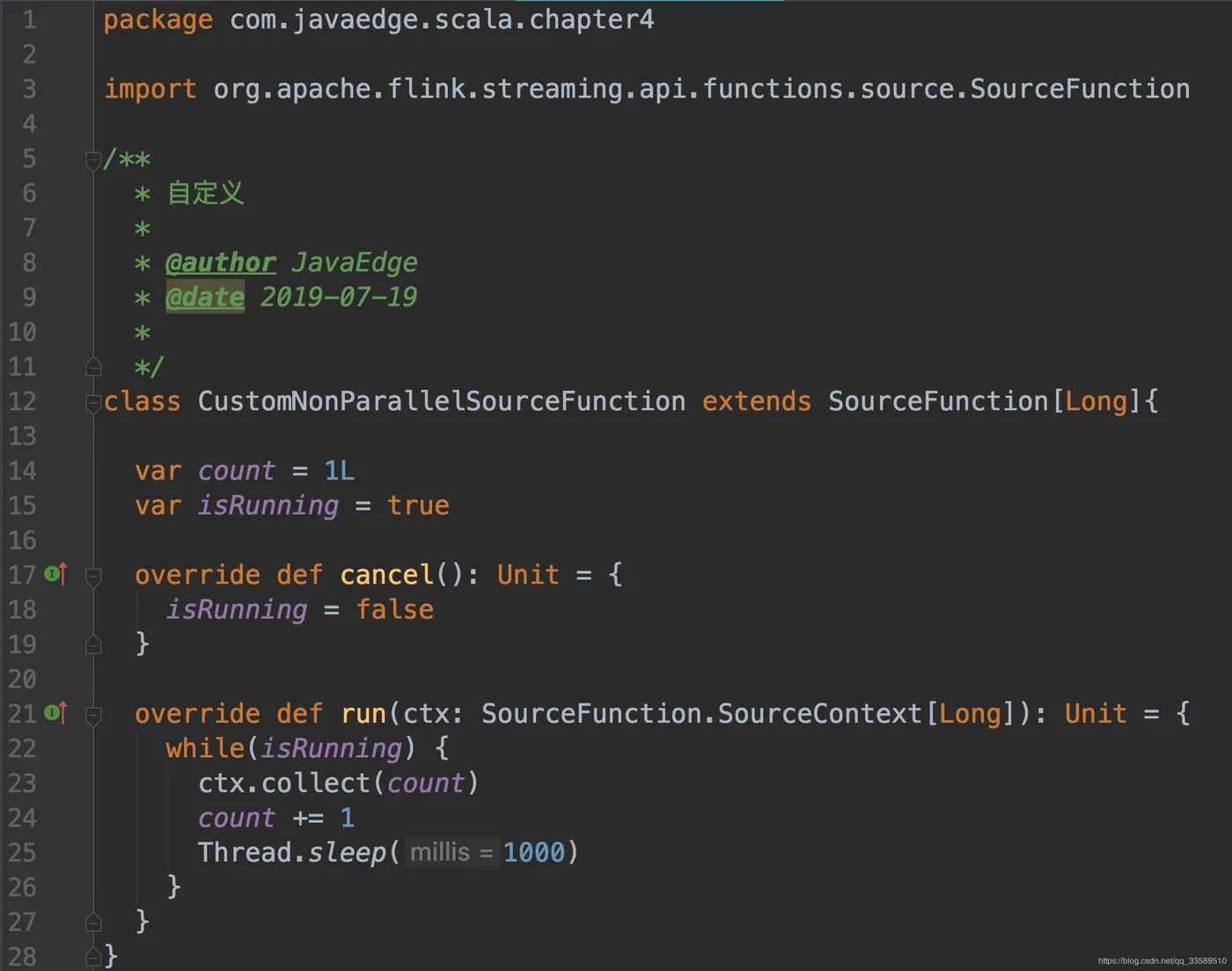The height and width of the screenshot is (971, 1232).
Task: Click fold end marker on line 27
Action: tap(93, 923)
